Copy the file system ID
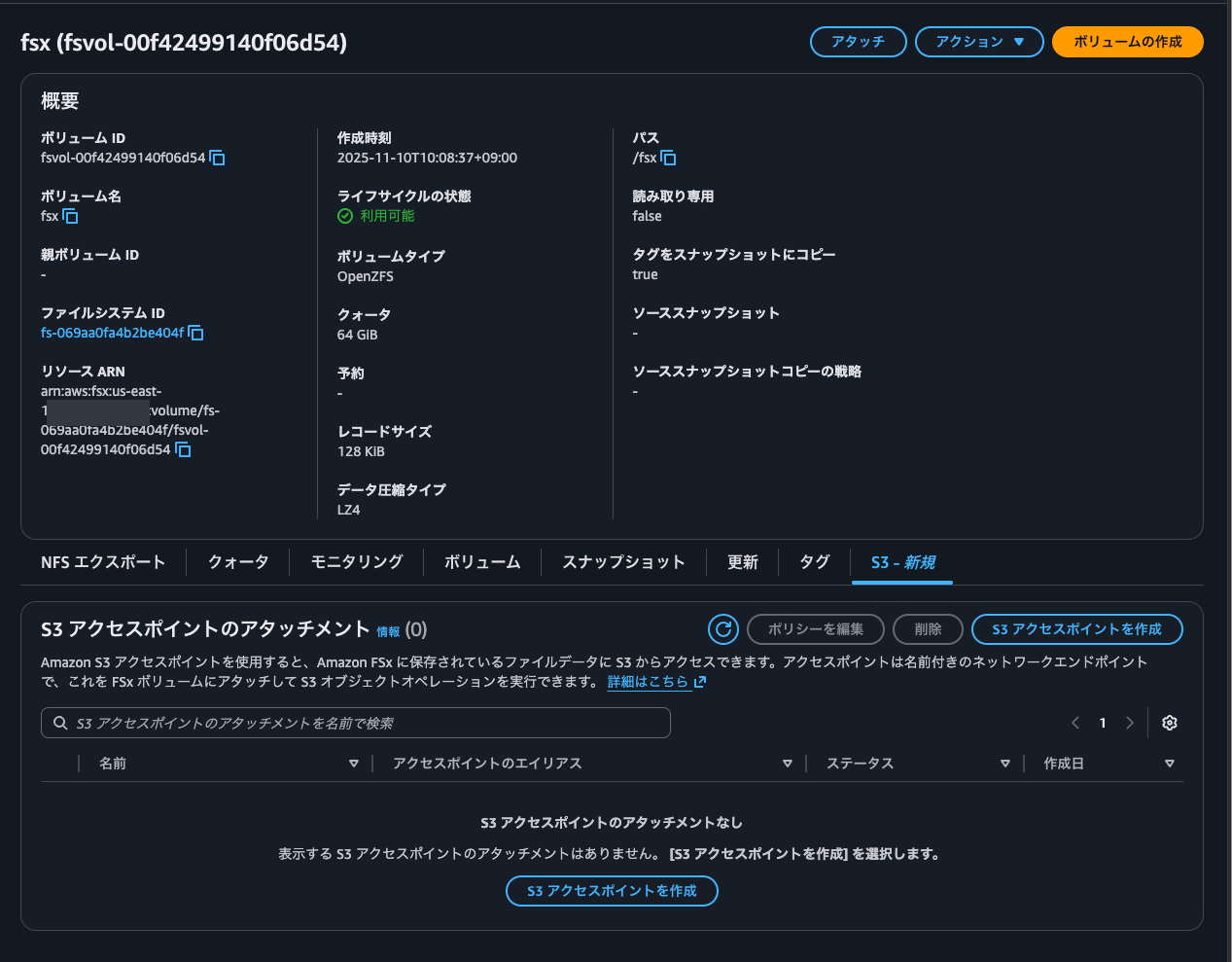The image size is (1232, 962). click(195, 333)
